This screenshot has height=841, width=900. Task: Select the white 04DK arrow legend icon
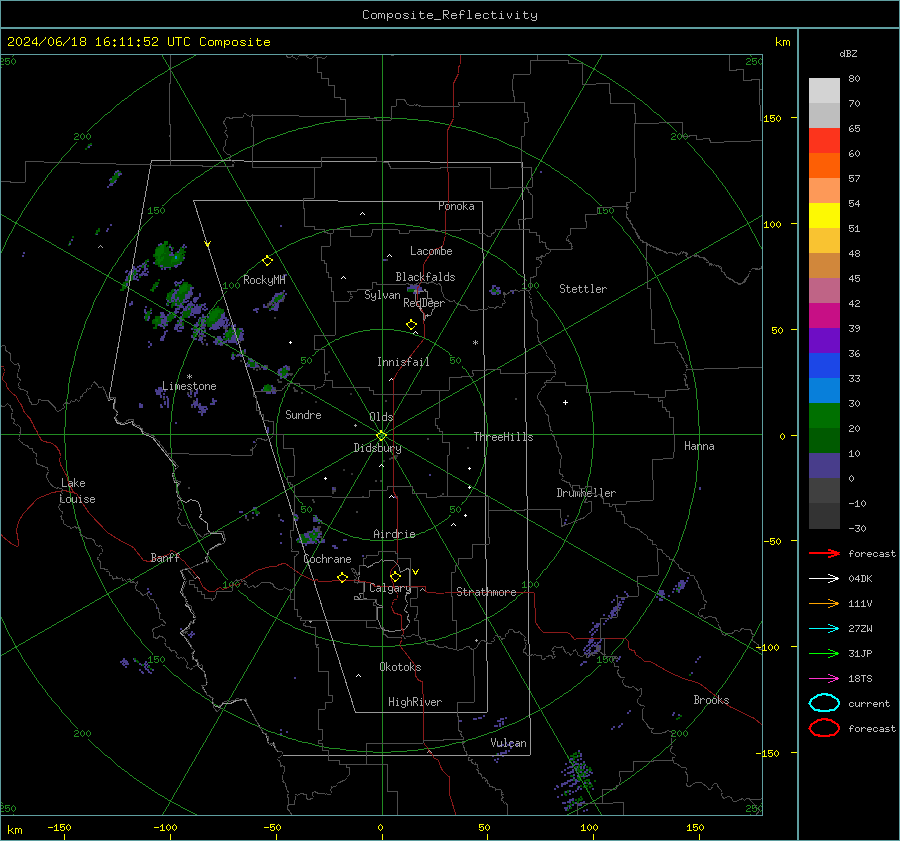tap(824, 579)
